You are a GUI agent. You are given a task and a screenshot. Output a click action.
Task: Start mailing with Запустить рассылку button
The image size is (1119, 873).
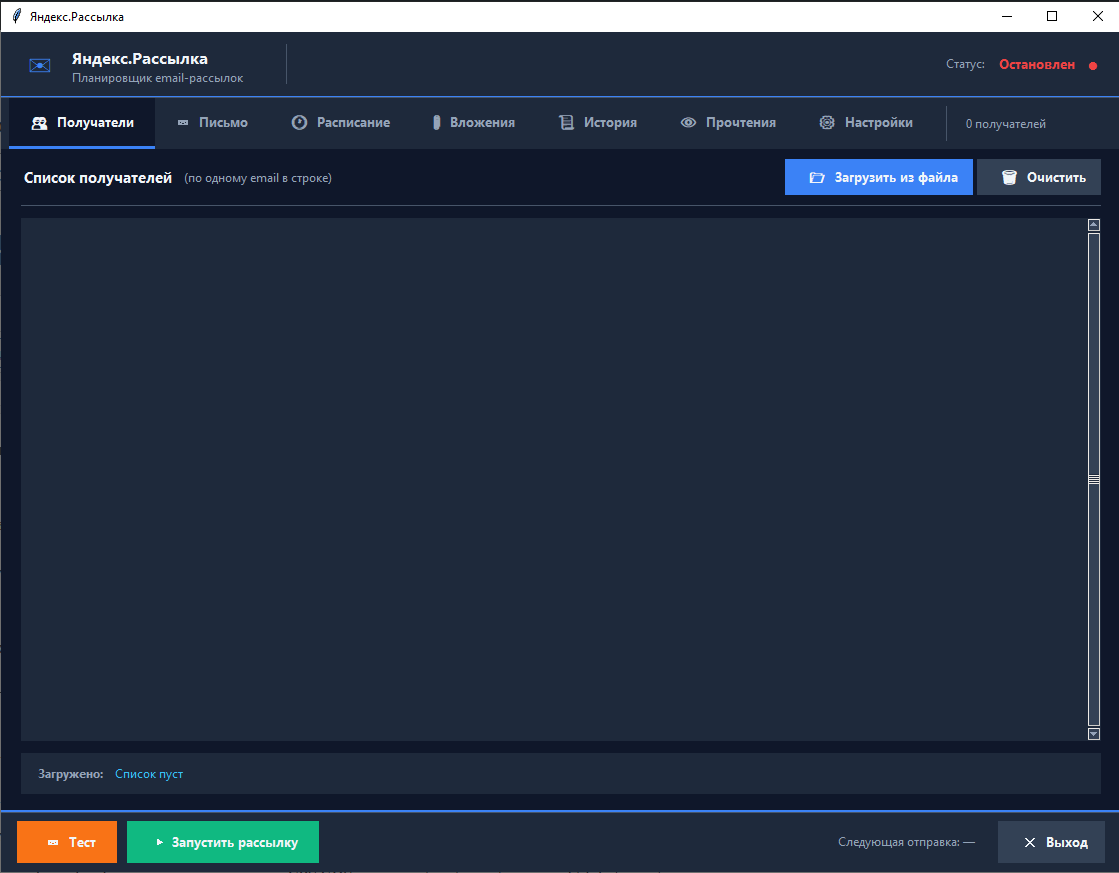(223, 842)
